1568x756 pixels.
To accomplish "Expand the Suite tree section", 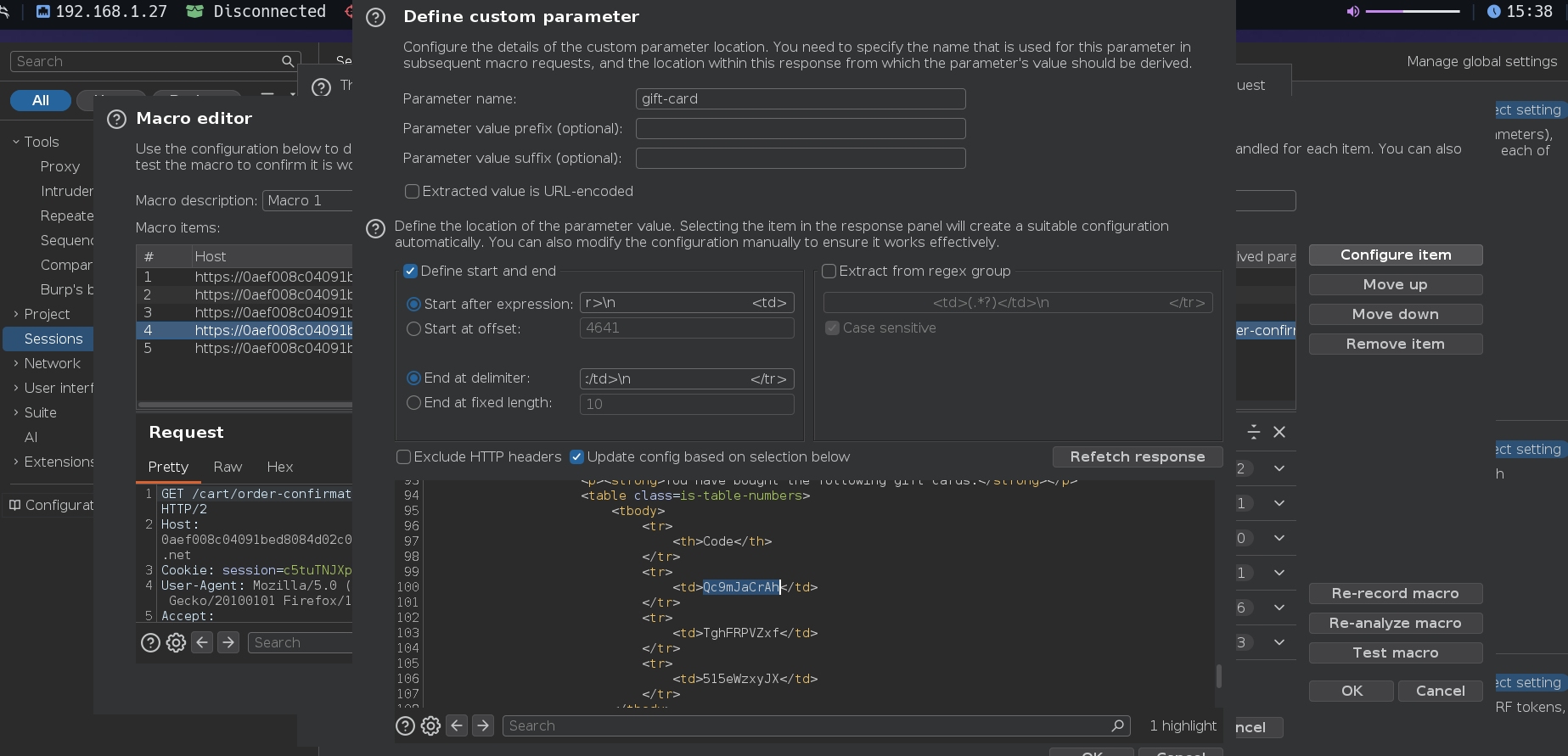I will (x=16, y=412).
